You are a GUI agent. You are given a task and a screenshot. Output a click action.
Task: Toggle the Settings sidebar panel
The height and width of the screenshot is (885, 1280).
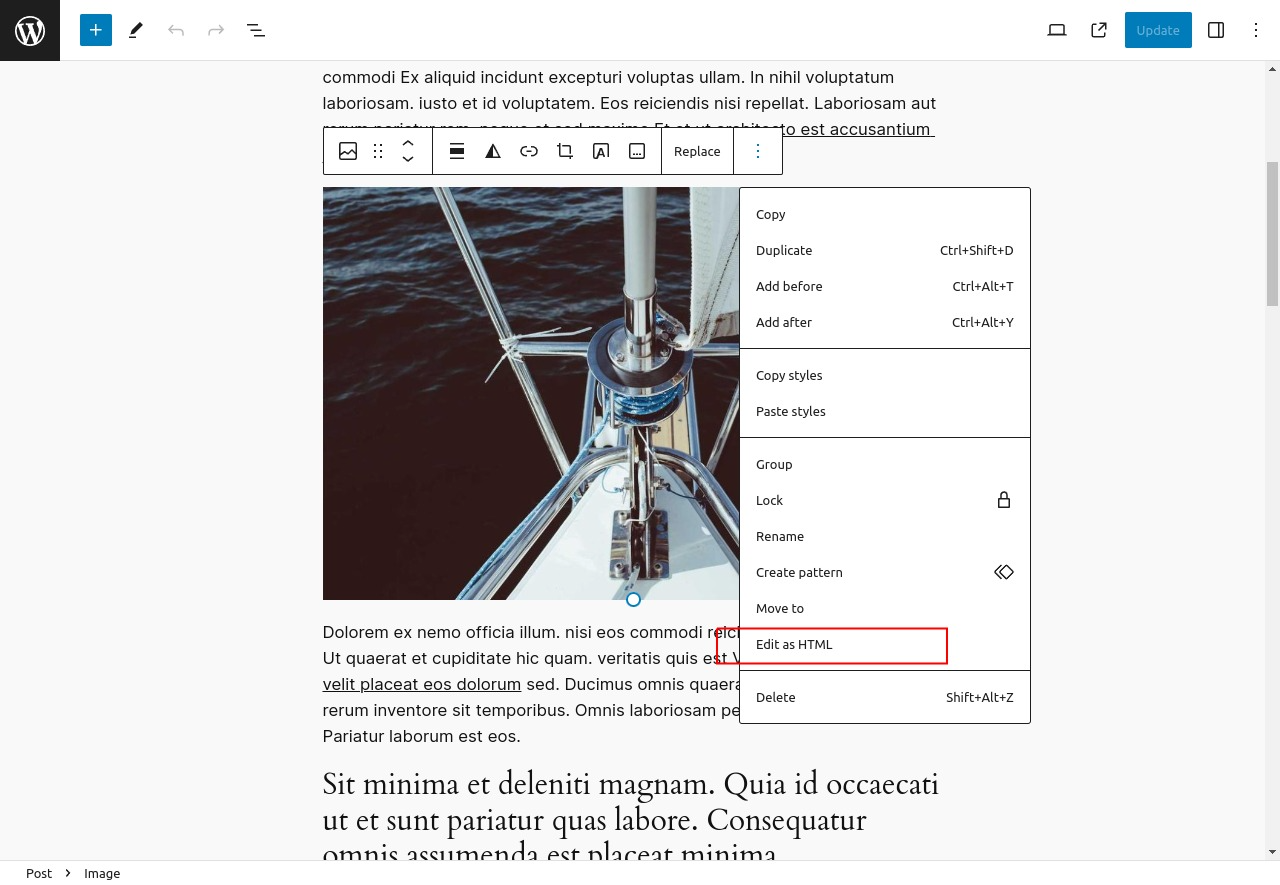click(x=1216, y=30)
